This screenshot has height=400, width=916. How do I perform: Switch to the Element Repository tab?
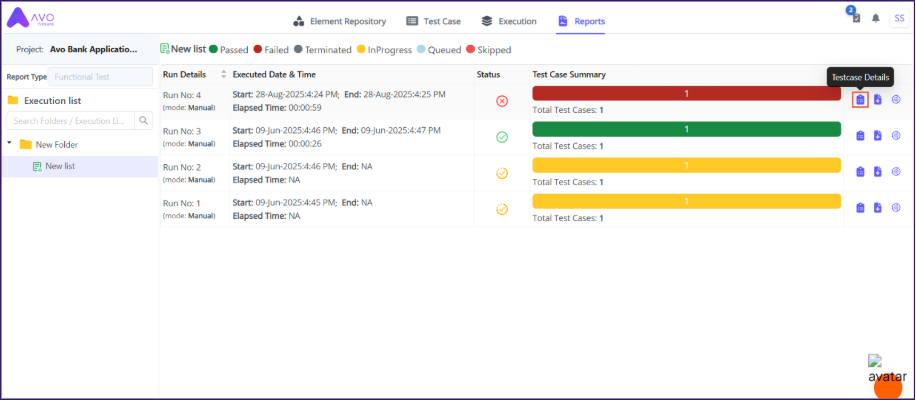click(x=339, y=21)
